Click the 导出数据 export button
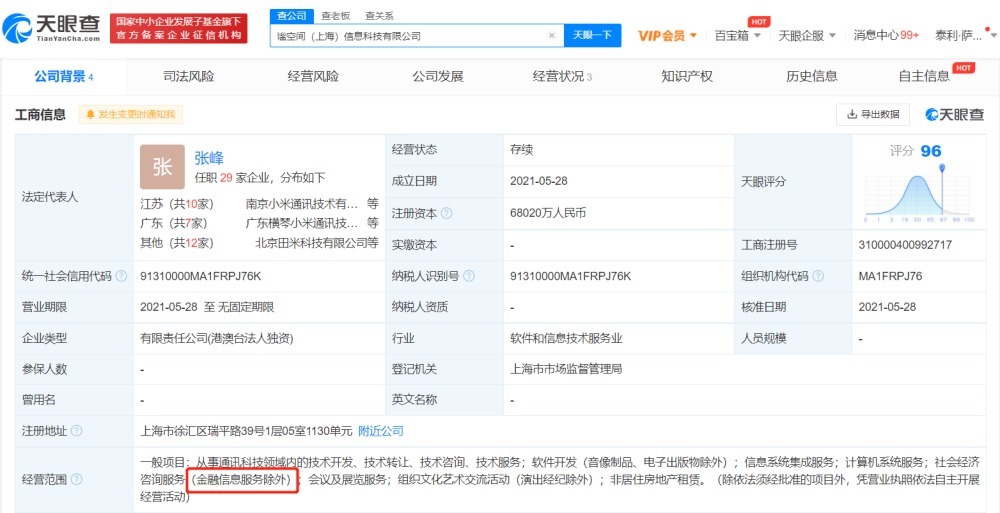This screenshot has width=1000, height=513. (873, 114)
